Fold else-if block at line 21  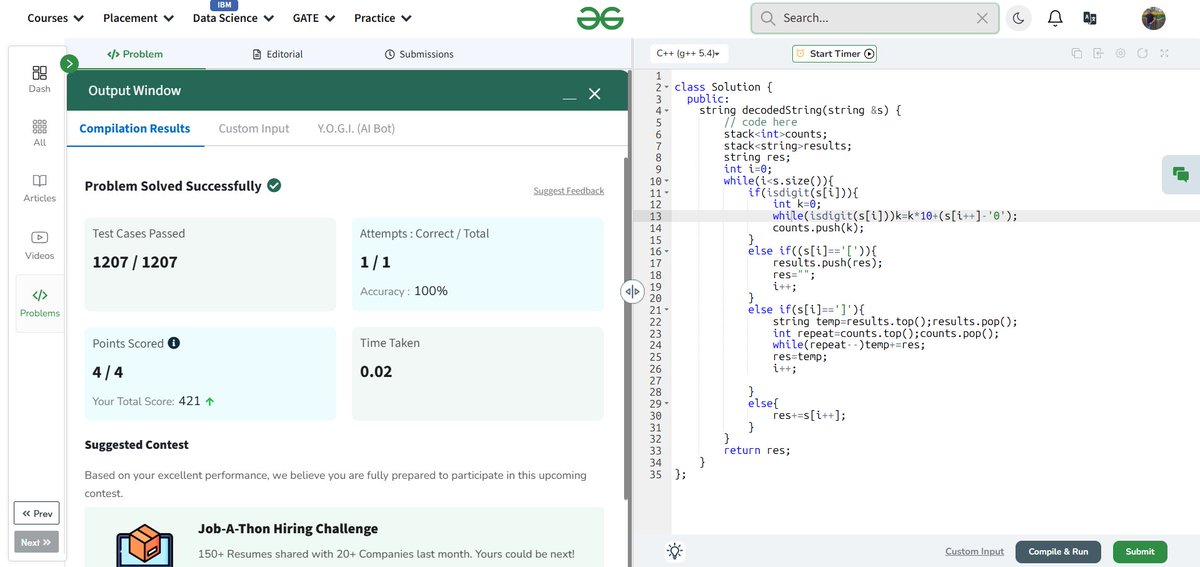tap(667, 310)
